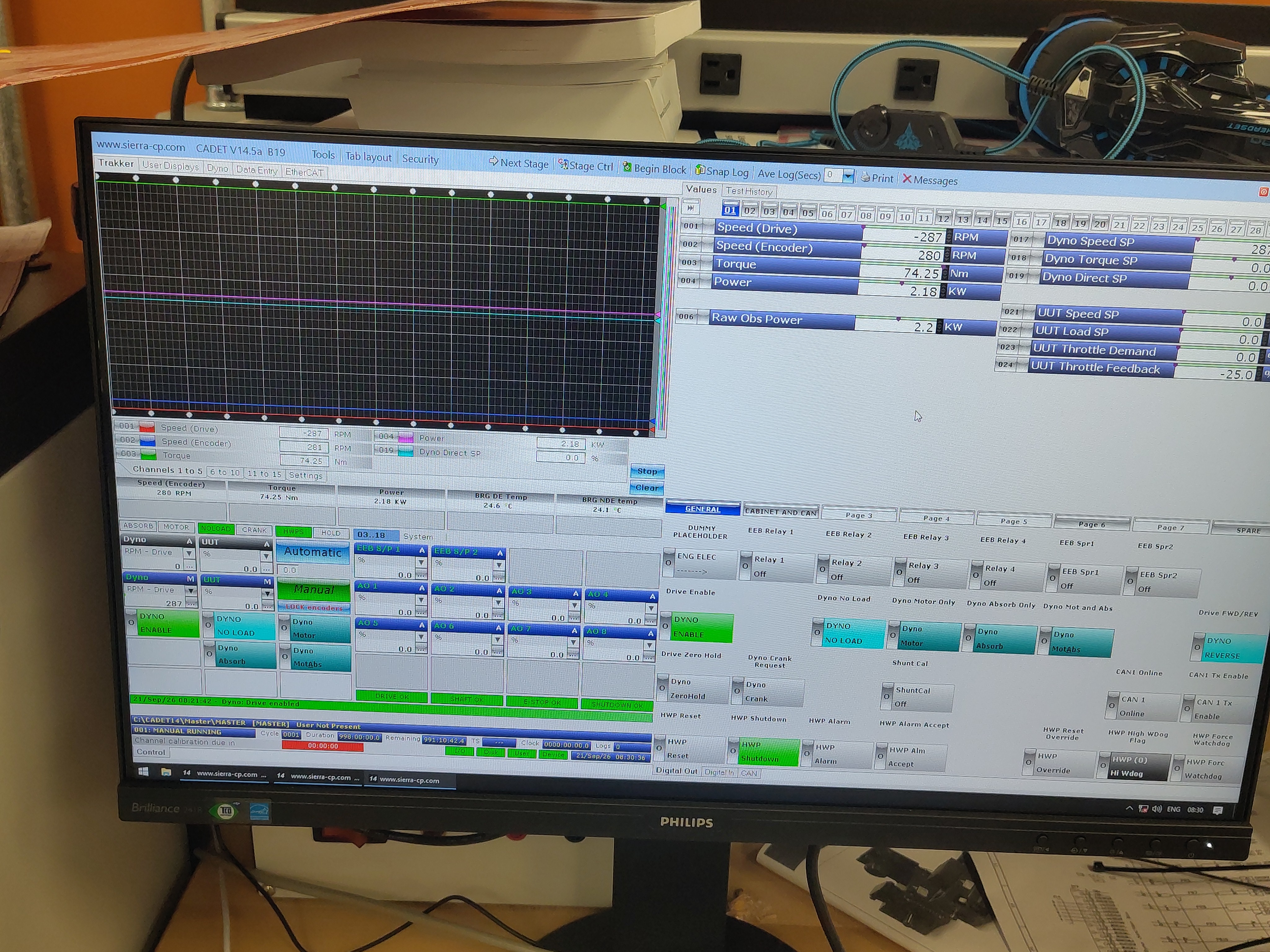Click the Next Stage arrow icon
Screen dimensions: 1270x952
click(493, 162)
